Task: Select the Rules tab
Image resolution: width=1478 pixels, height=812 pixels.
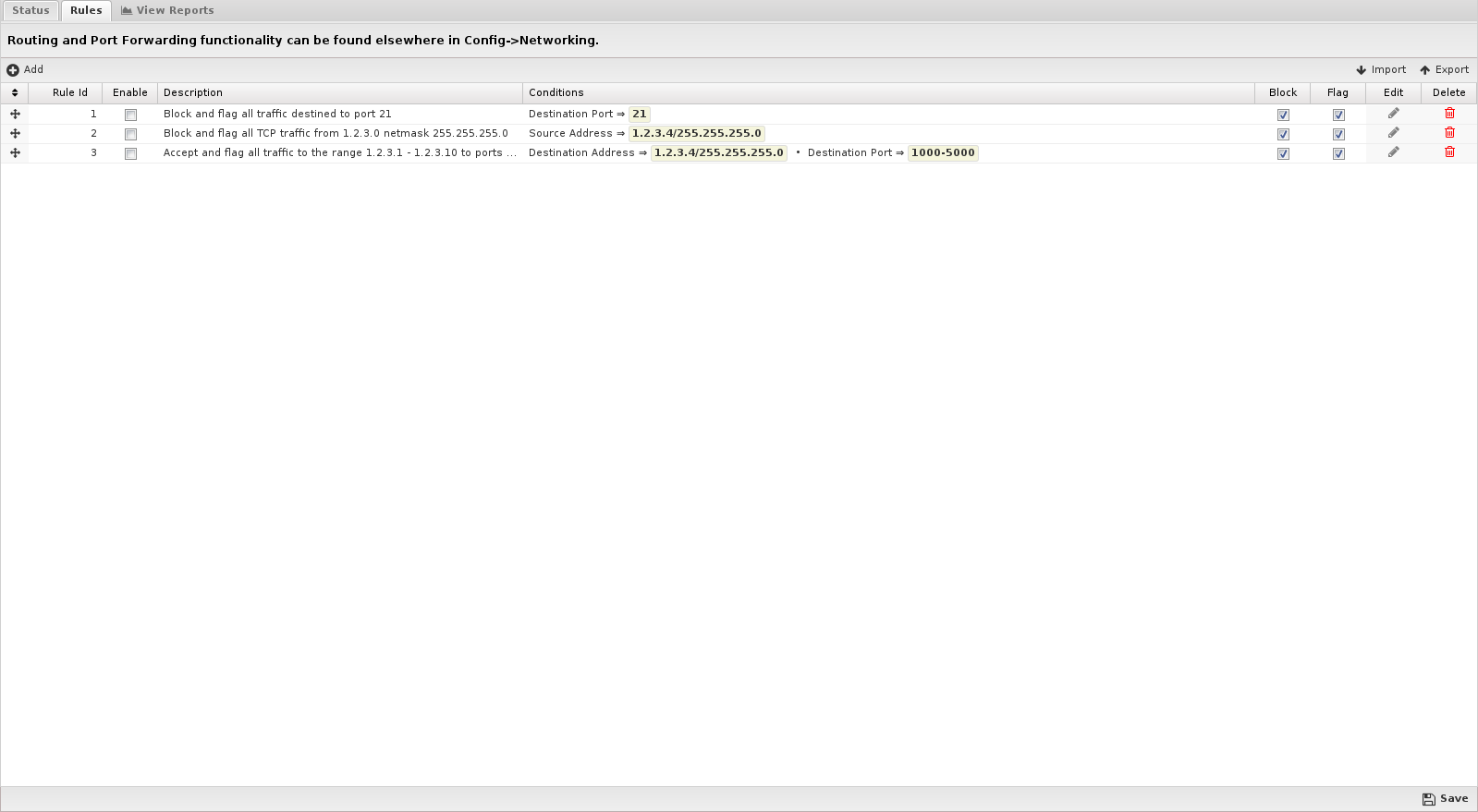Action: click(86, 10)
